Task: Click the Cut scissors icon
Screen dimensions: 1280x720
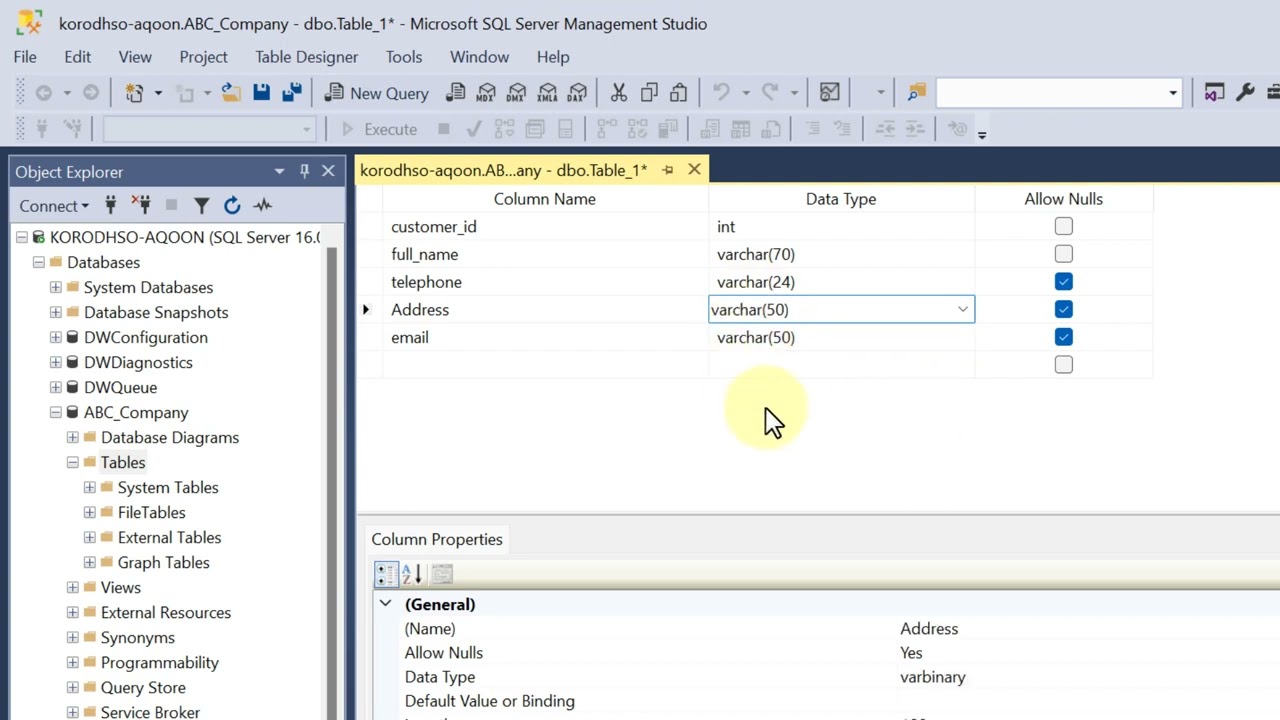Action: (618, 93)
